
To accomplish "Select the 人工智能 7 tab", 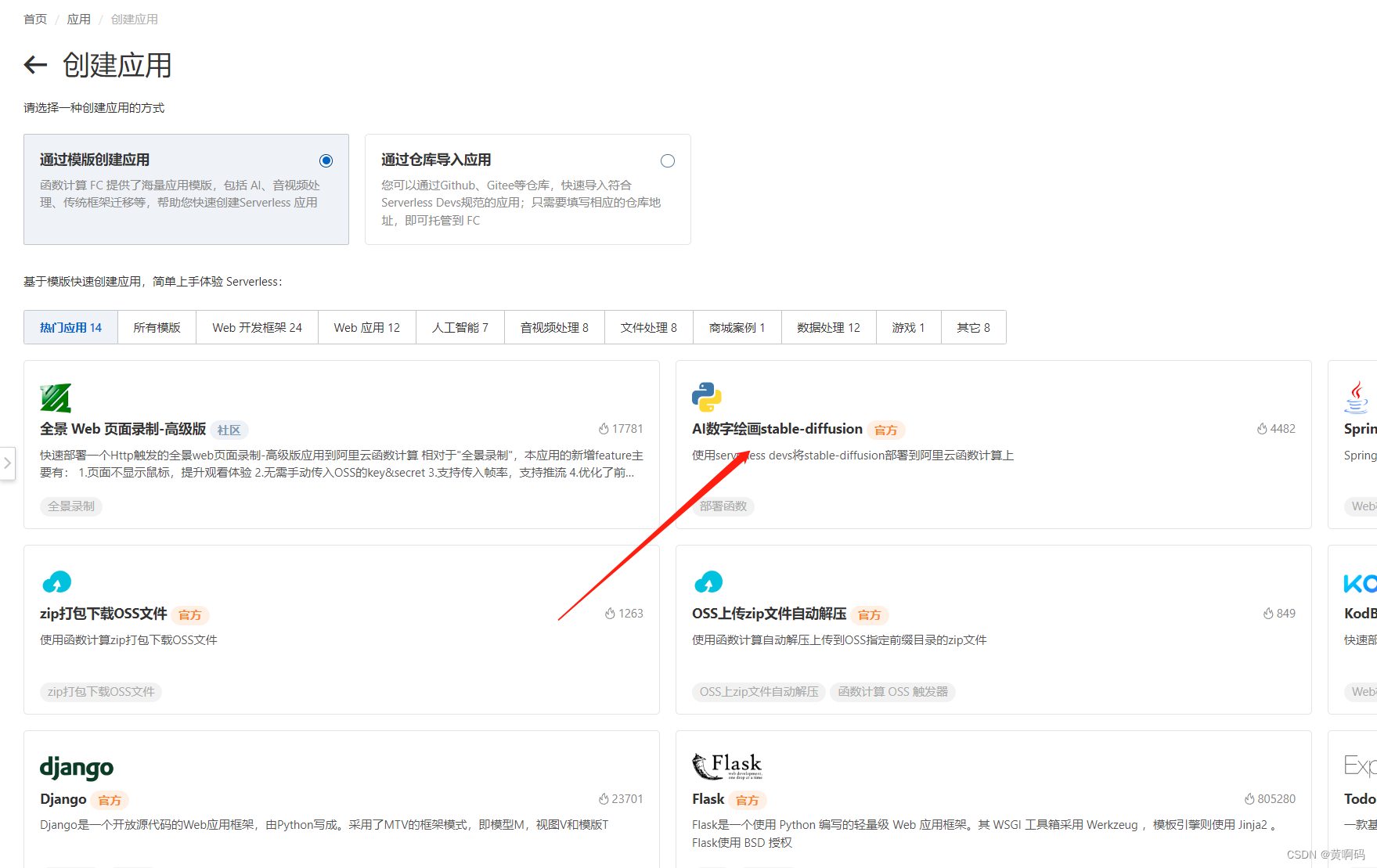I will point(460,327).
